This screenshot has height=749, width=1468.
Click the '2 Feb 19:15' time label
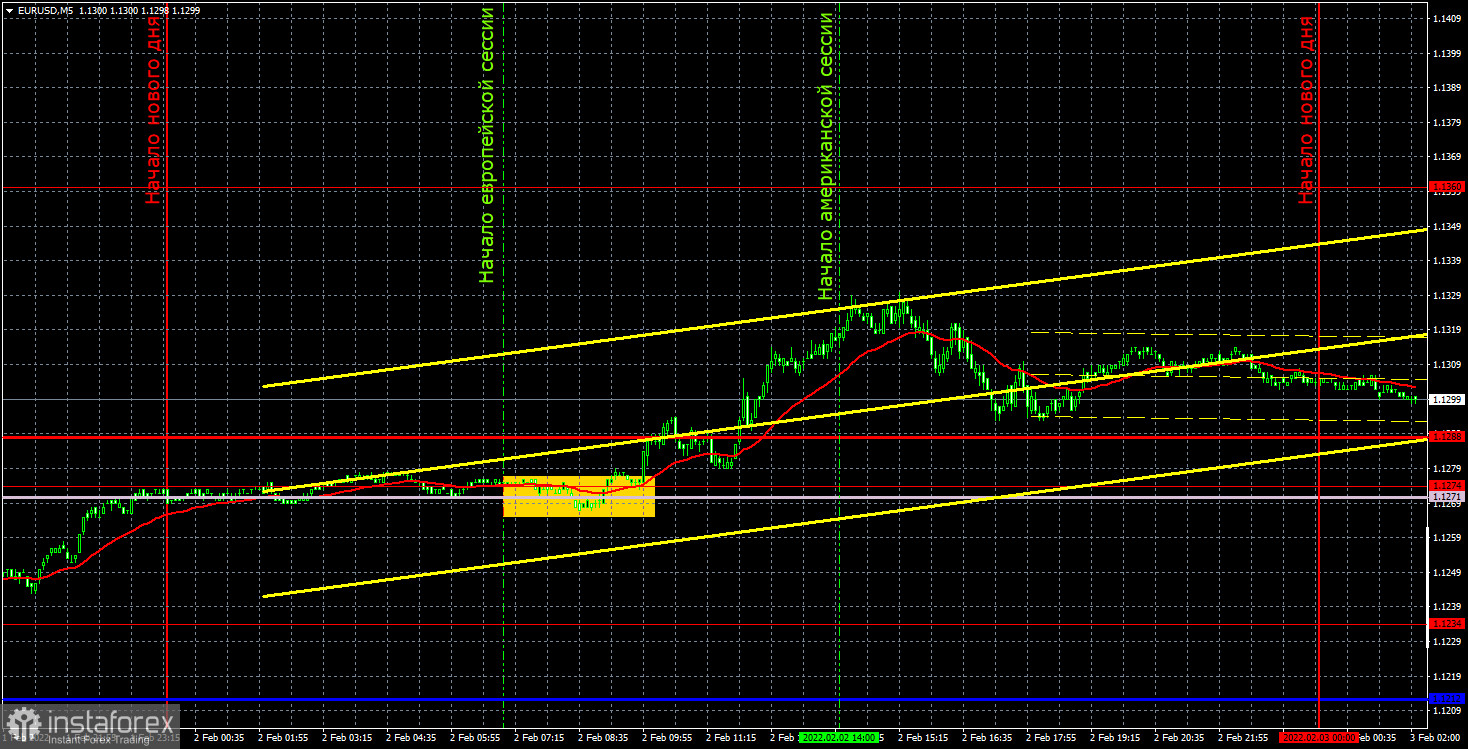[x=1115, y=737]
